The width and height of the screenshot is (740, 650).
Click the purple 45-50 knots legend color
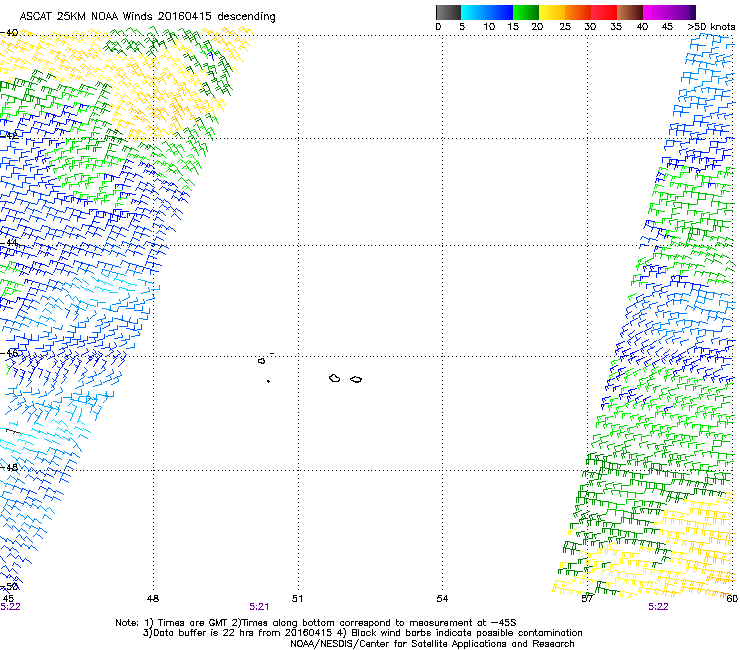[682, 12]
